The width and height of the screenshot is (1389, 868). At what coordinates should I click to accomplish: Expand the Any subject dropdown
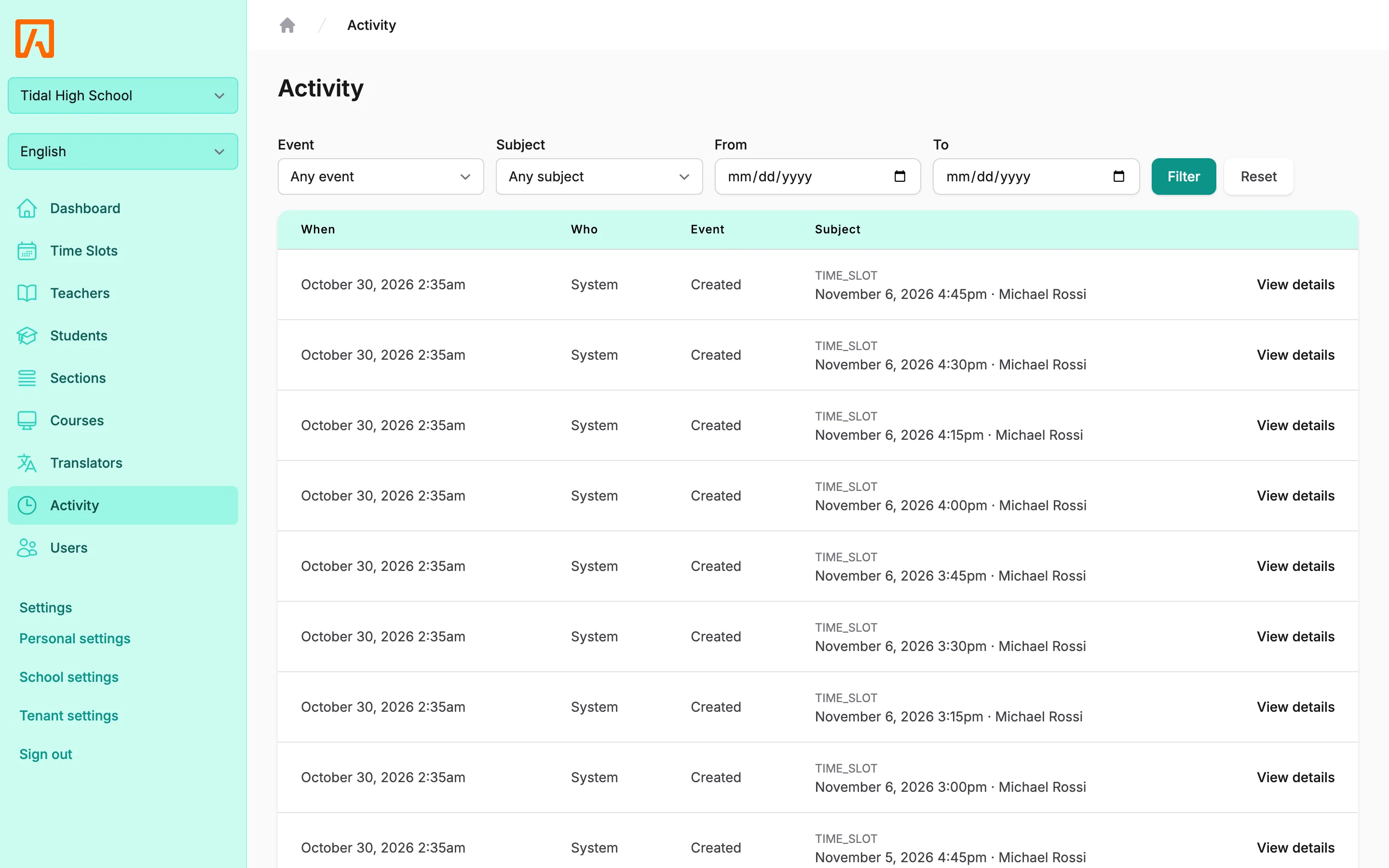[x=599, y=176]
